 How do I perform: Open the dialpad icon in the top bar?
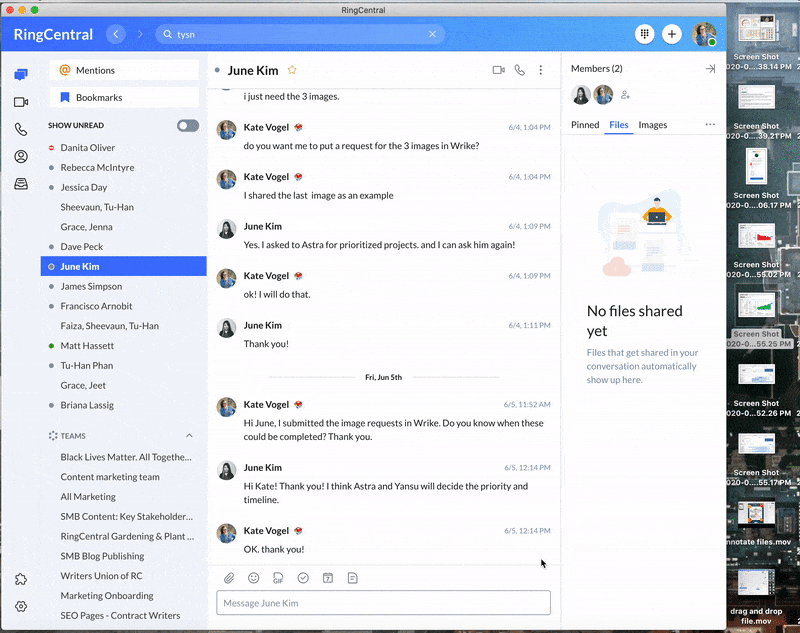pyautogui.click(x=644, y=34)
